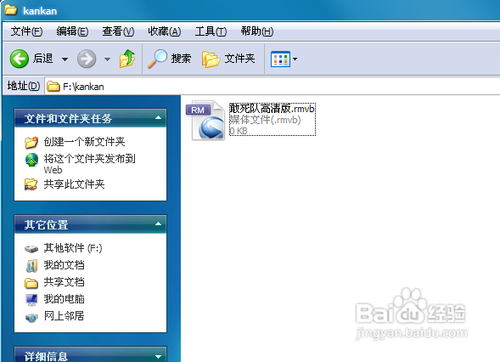Open 网上邻居 link
Viewport: 500px width, 362px height.
[64, 316]
